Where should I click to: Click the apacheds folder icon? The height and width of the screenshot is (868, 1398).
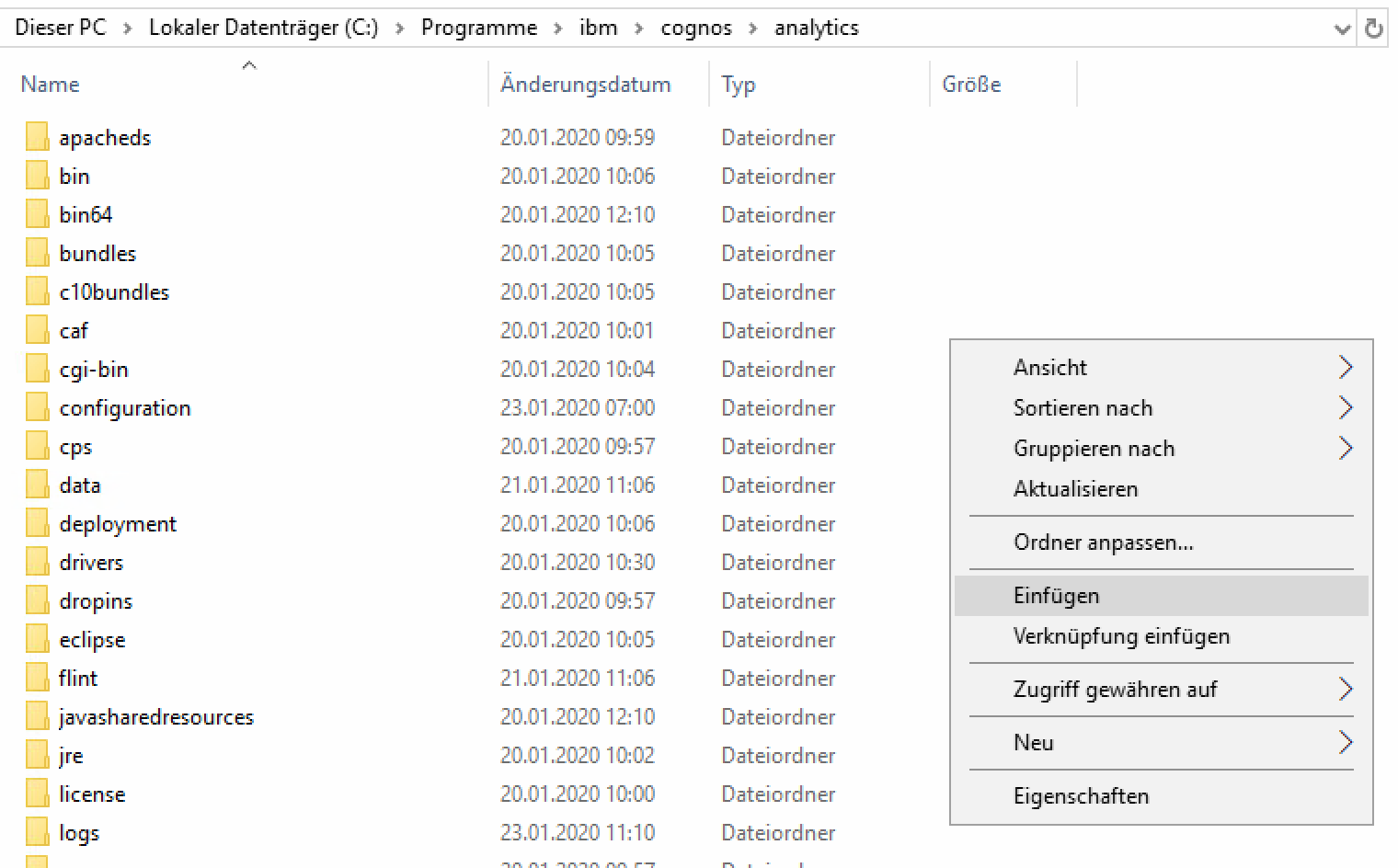point(37,137)
